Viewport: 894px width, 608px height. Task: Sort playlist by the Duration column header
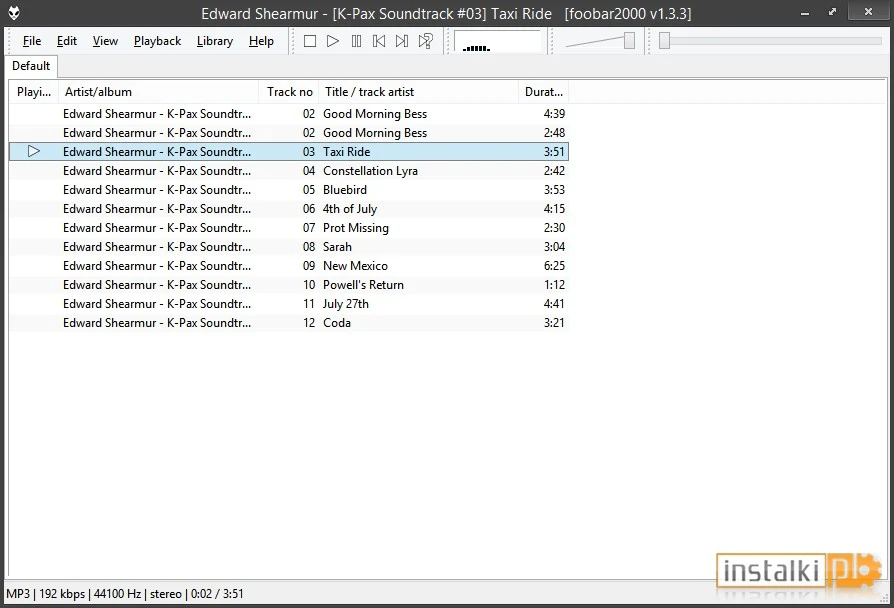click(542, 91)
